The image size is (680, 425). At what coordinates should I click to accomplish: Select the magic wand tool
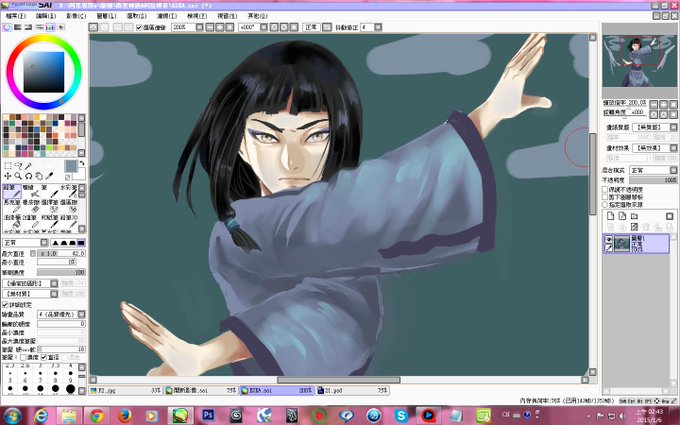tap(29, 166)
